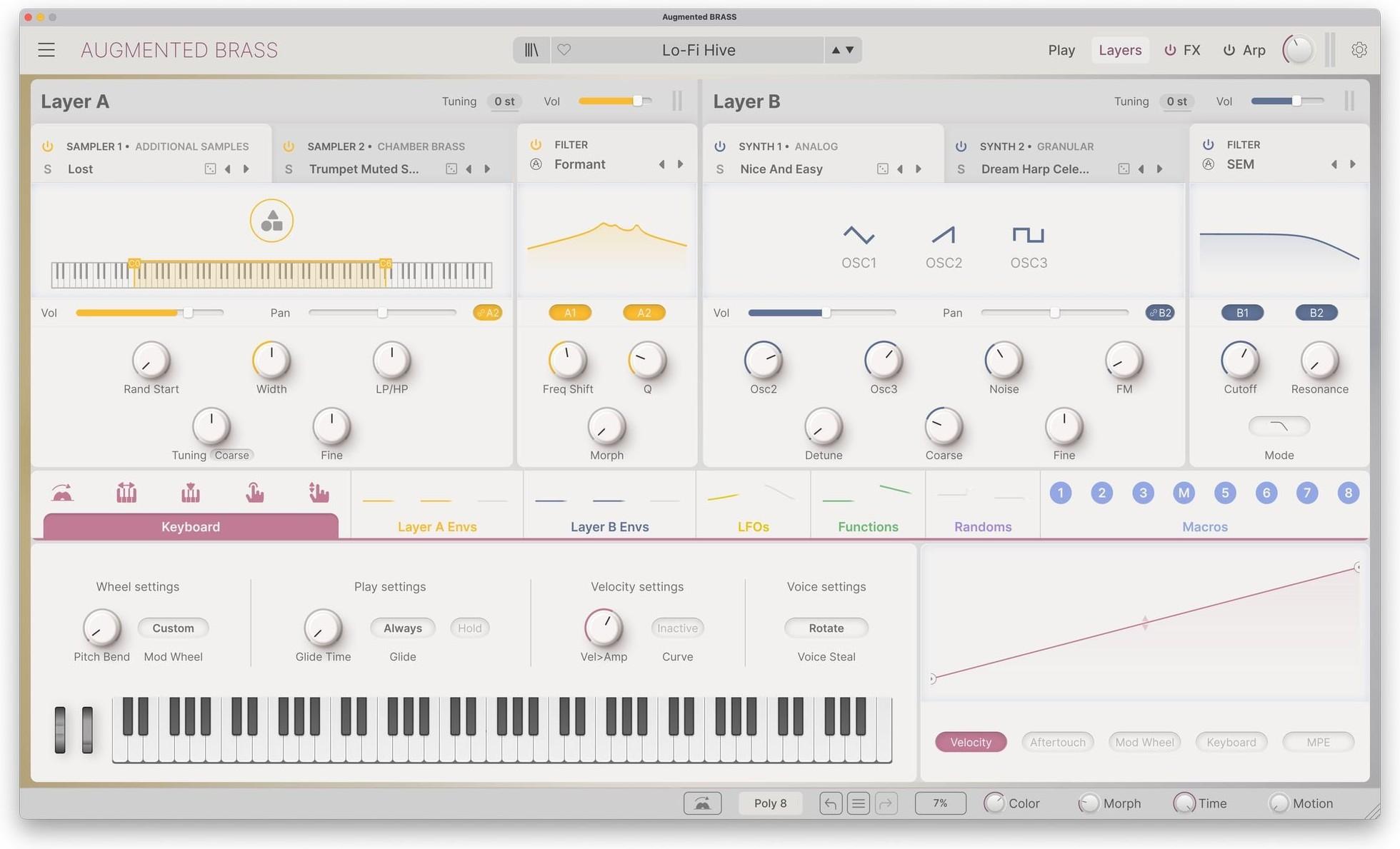Favorite the Lo-Fi Hive preset with the heart
The width and height of the screenshot is (1400, 849).
click(564, 49)
